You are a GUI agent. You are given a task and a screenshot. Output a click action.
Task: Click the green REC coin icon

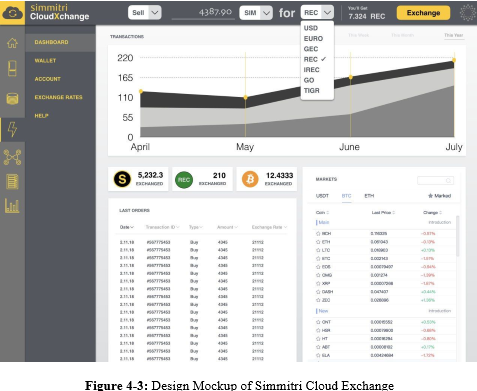point(184,180)
